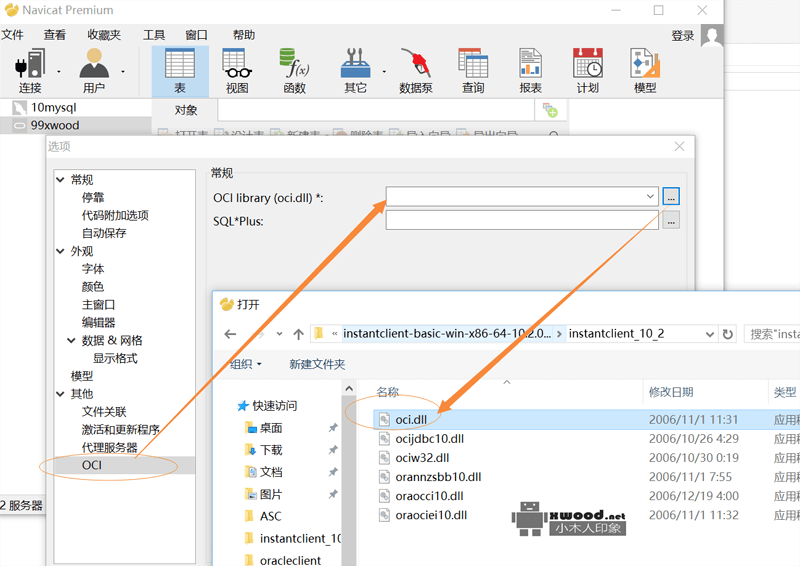This screenshot has height=566, width=800.
Task: Collapse the 常规 options group
Action: [x=60, y=180]
